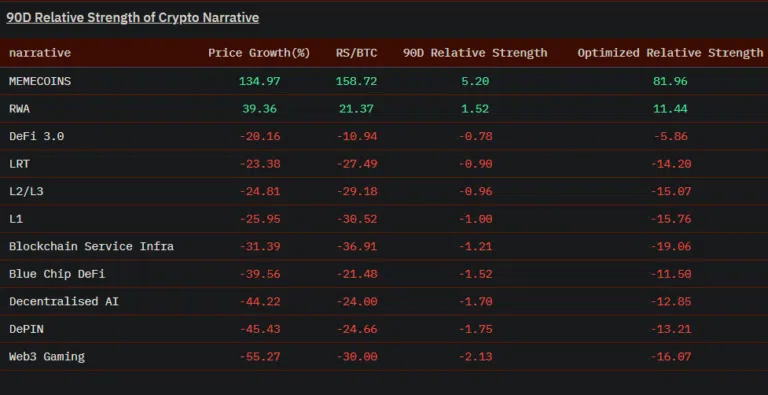Click Web3 Gaming optimized value -16.07
Image resolution: width=768 pixels, height=395 pixels.
pyautogui.click(x=671, y=357)
